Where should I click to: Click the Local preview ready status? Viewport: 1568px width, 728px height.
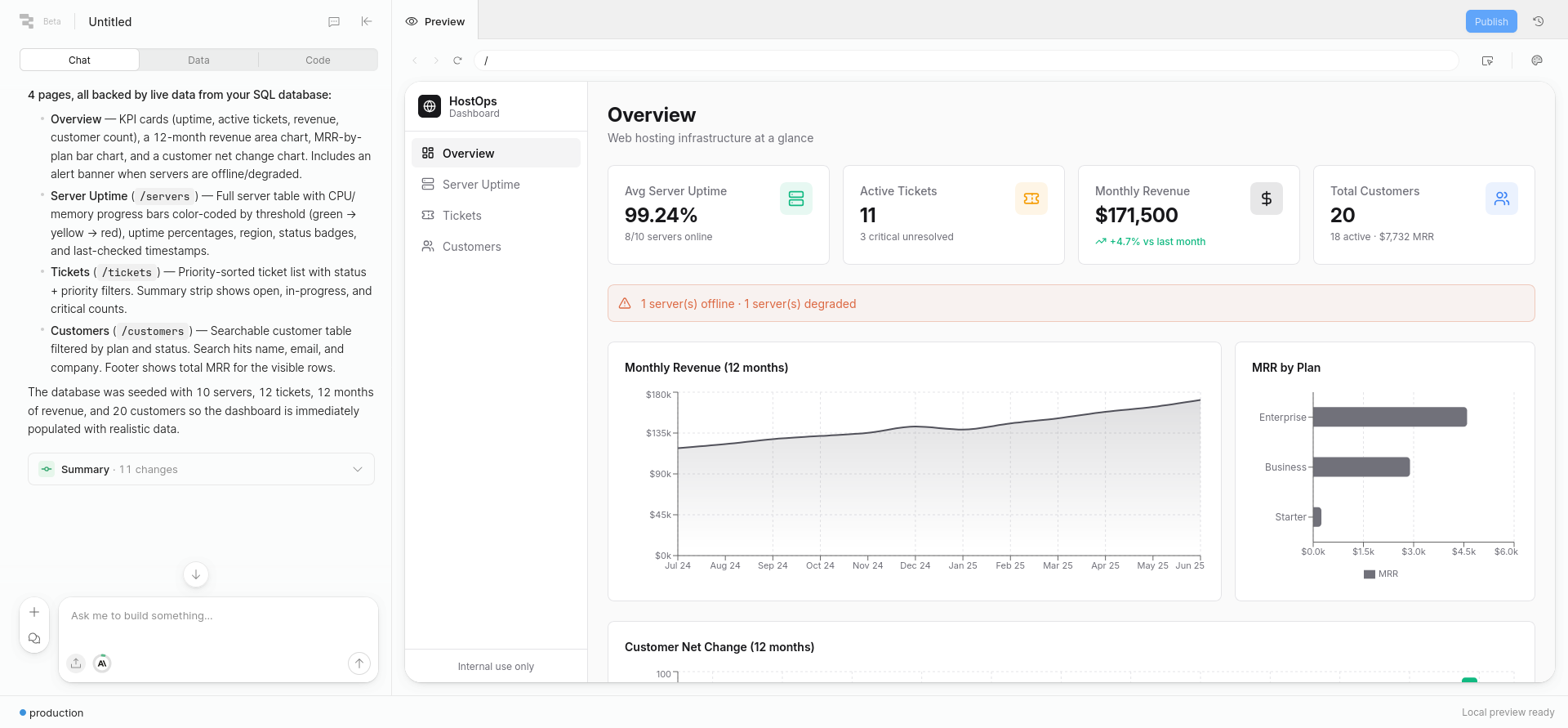coord(1508,712)
